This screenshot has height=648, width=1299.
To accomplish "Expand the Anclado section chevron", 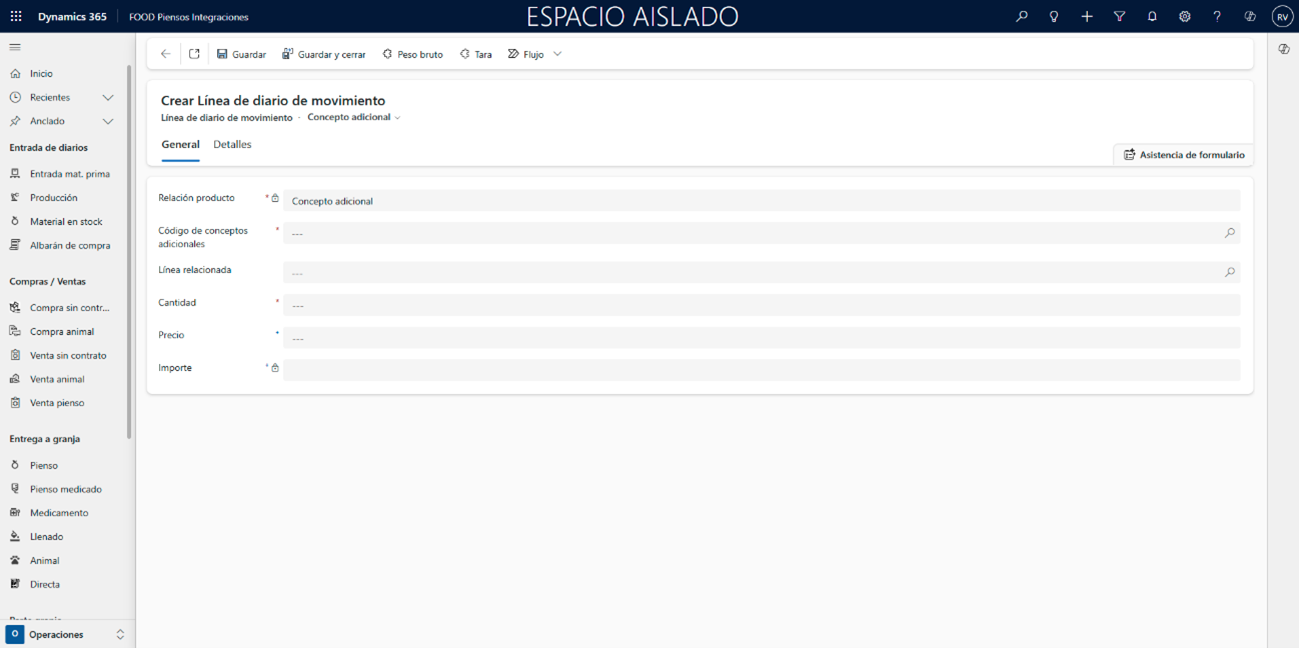I will pyautogui.click(x=108, y=121).
